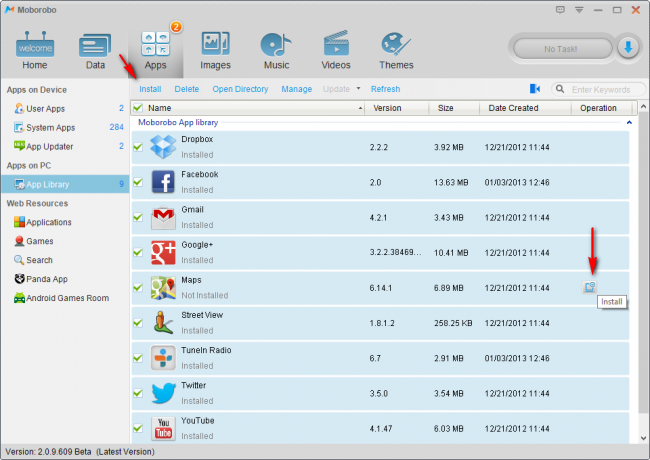This screenshot has width=650, height=460.
Task: Open the Update dropdown arrow
Action: tap(358, 89)
